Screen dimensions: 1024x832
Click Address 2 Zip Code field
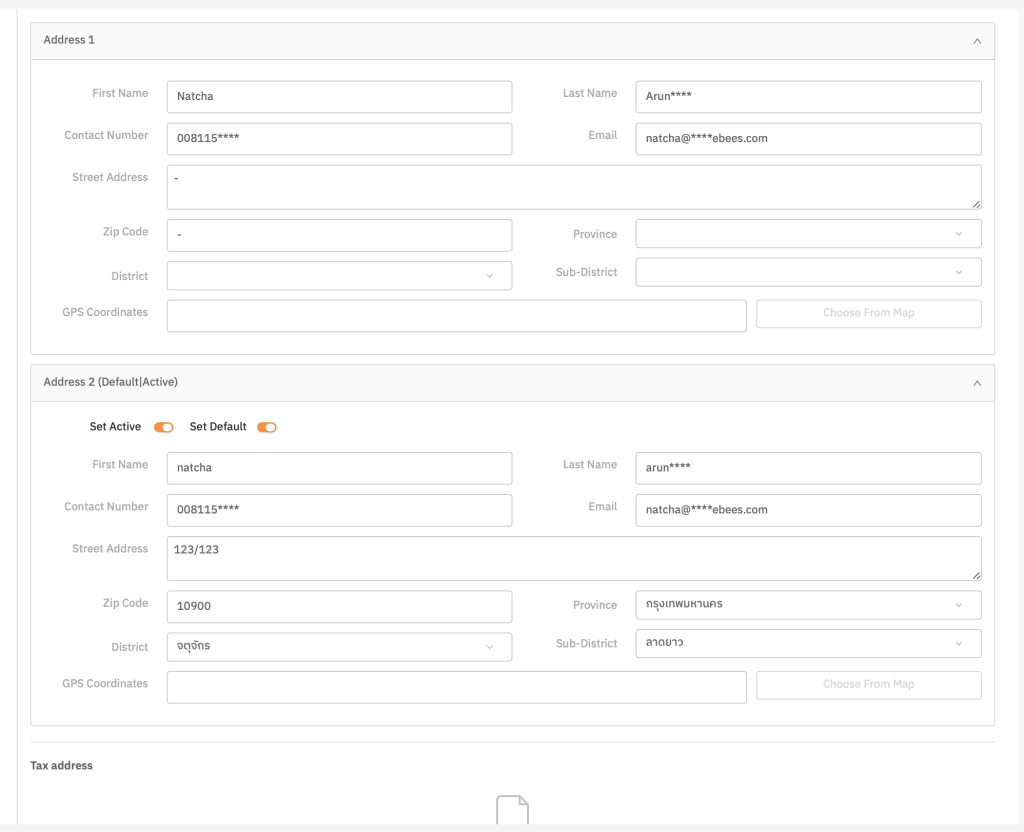point(339,606)
